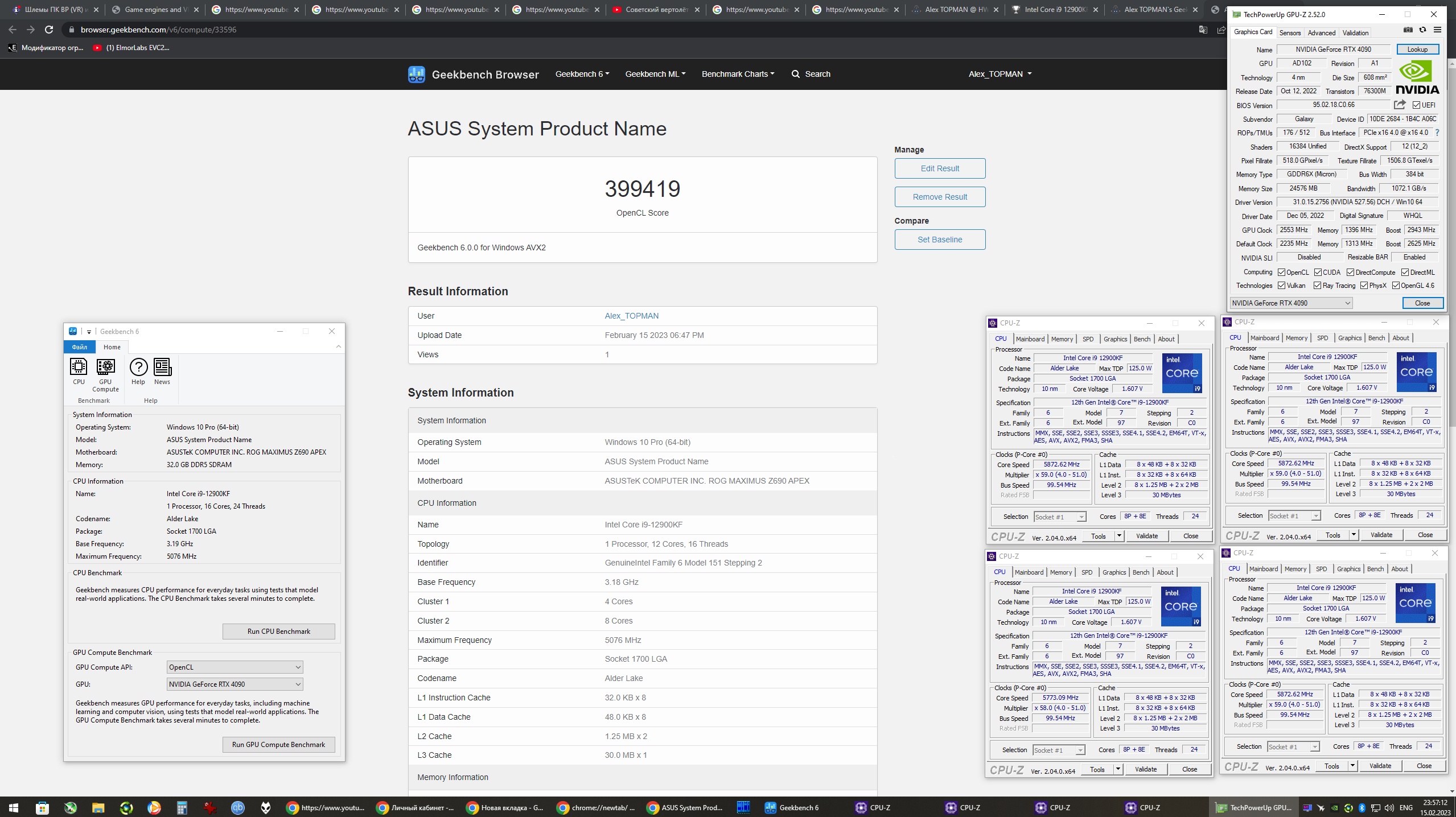Viewport: 1456px width, 817px height.
Task: Expand the Geekbench ML navbar menu
Action: 655,74
